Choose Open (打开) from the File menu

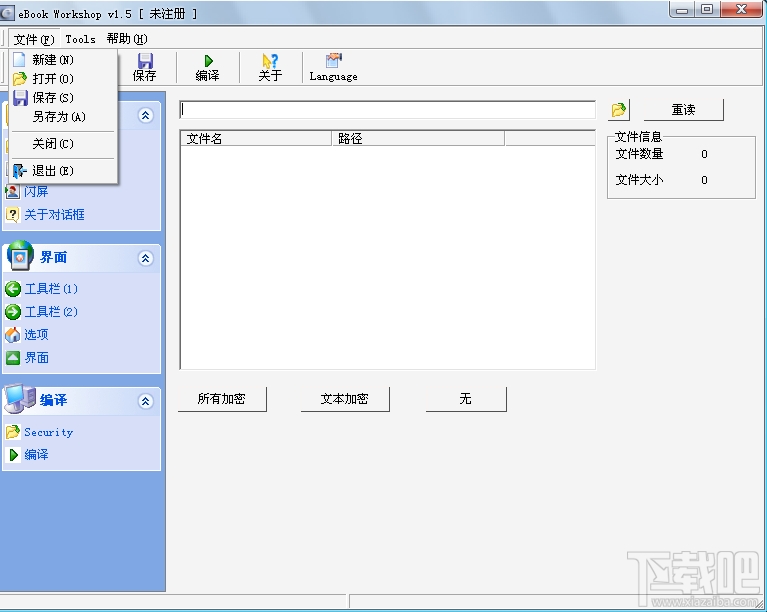63,79
